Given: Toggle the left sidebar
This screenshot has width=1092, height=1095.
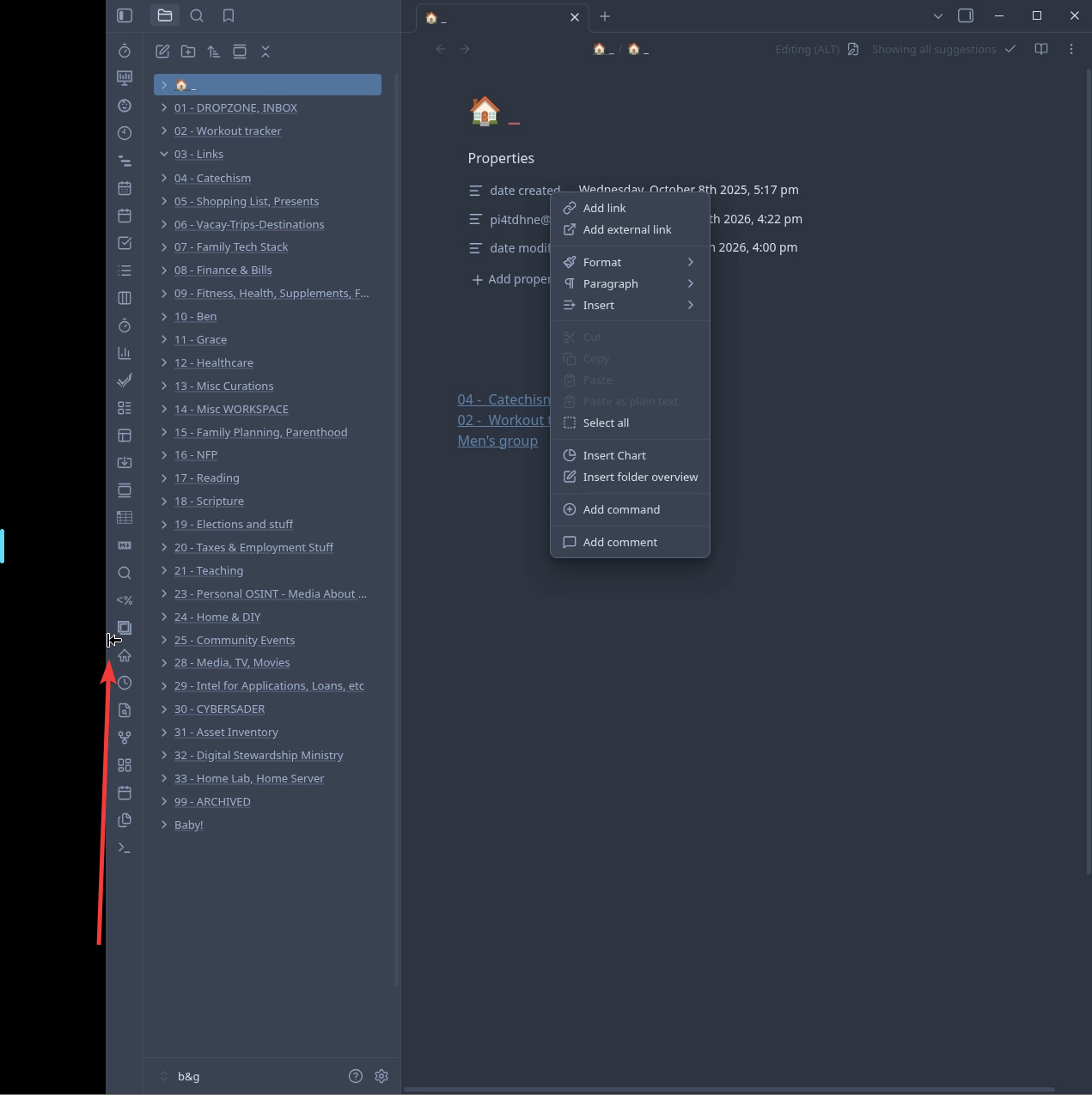Looking at the screenshot, I should [x=125, y=15].
